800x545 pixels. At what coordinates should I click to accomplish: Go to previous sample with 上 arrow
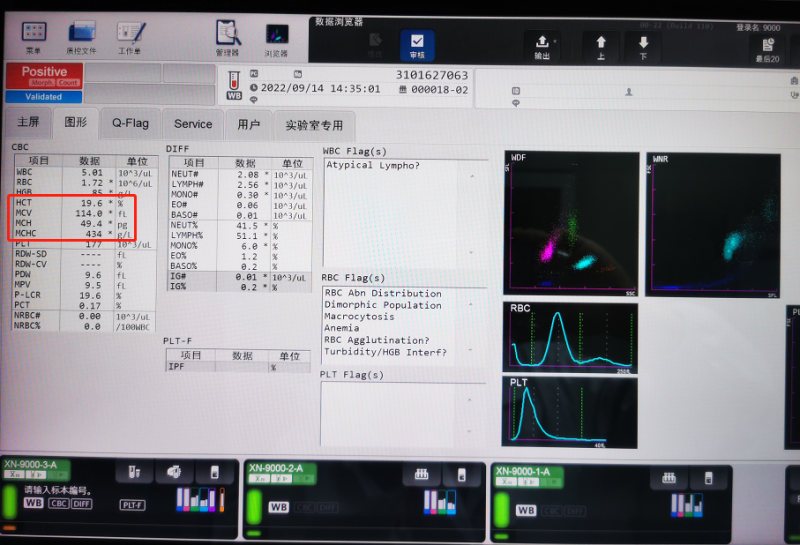pos(601,44)
